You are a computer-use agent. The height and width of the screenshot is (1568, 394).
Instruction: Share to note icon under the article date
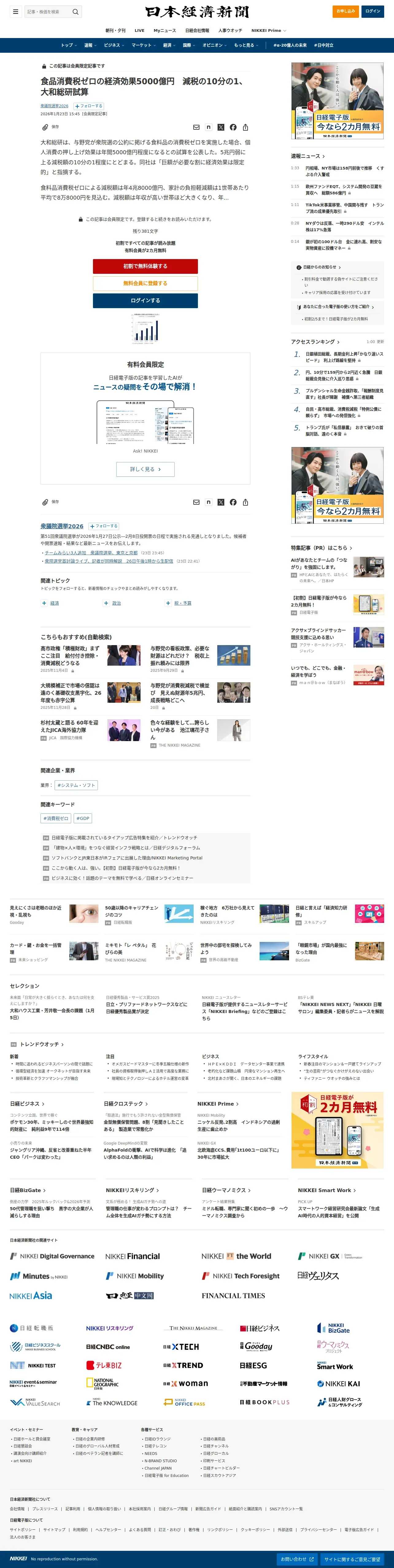[x=208, y=127]
